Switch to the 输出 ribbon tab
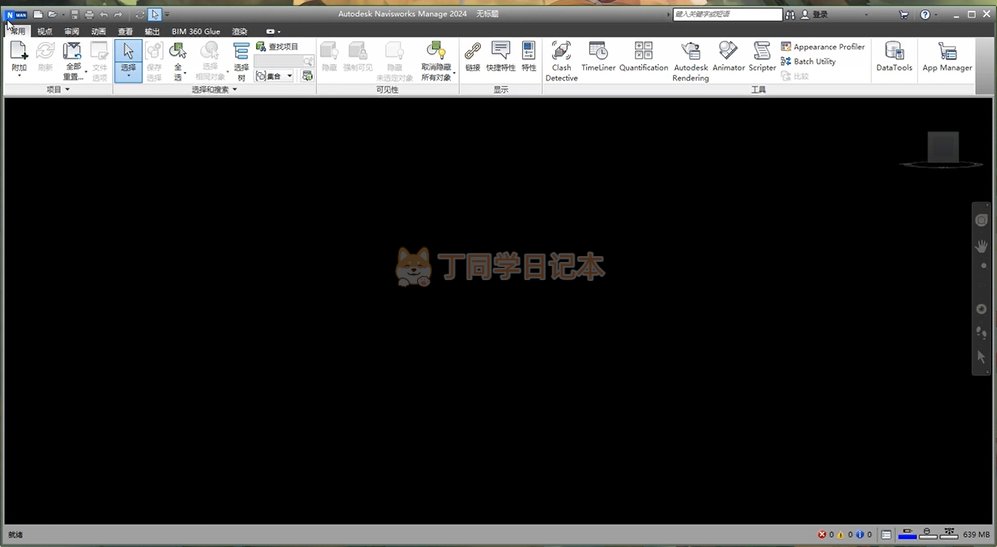 pos(151,31)
